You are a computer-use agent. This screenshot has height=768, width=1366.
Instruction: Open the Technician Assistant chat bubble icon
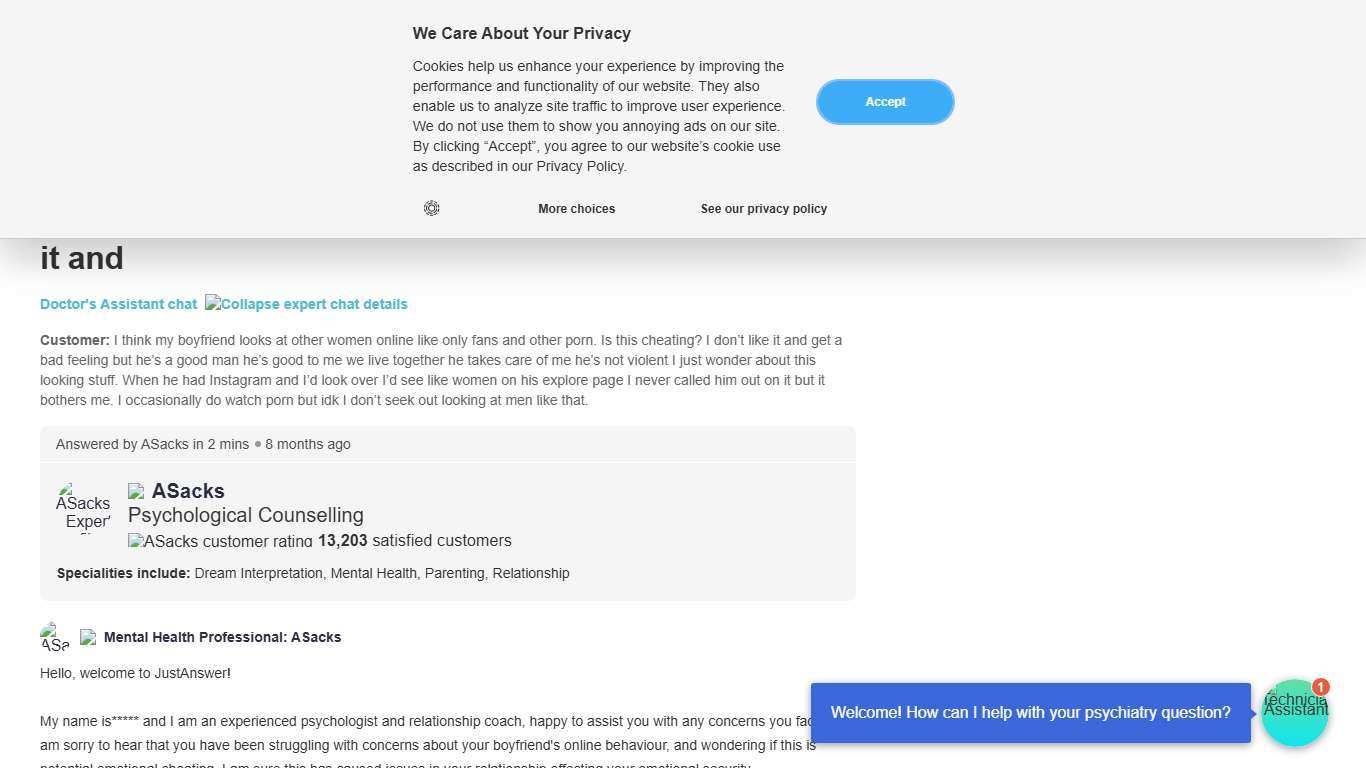(1295, 713)
